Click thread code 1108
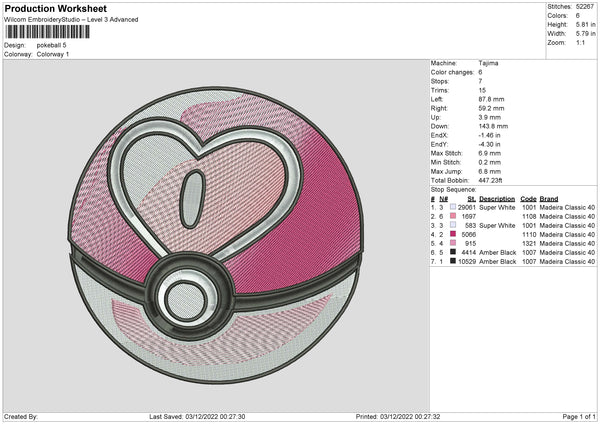 [x=529, y=217]
